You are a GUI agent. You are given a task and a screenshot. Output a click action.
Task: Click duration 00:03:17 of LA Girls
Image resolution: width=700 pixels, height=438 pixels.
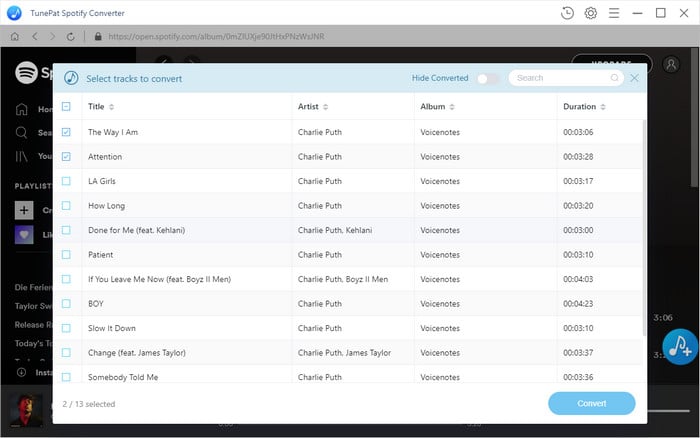578,181
